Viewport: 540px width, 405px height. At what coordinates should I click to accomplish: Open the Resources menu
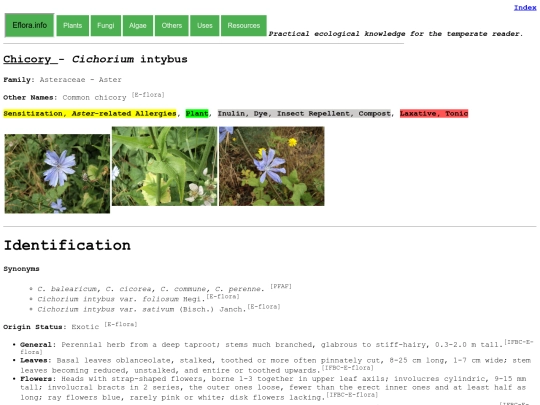click(244, 25)
